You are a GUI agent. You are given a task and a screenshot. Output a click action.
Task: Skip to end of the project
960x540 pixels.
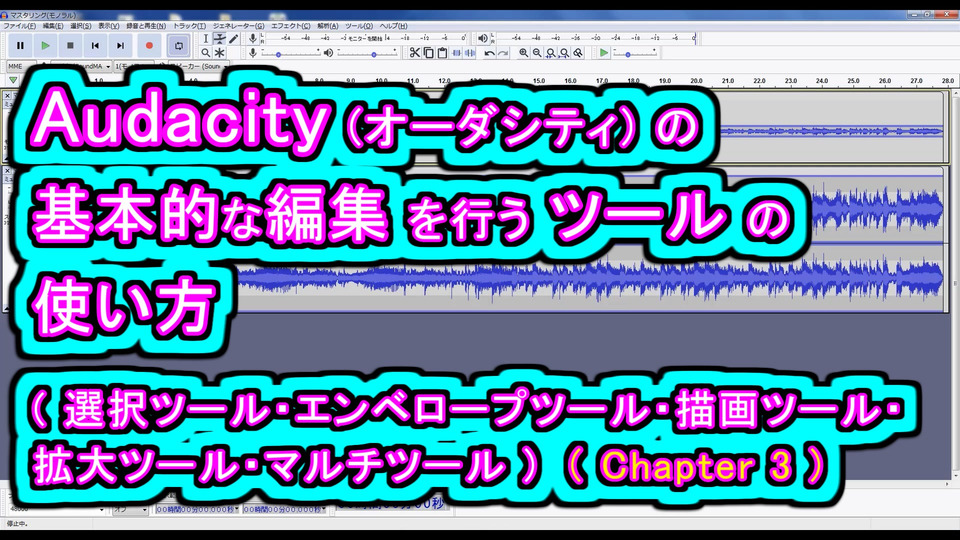coord(121,45)
